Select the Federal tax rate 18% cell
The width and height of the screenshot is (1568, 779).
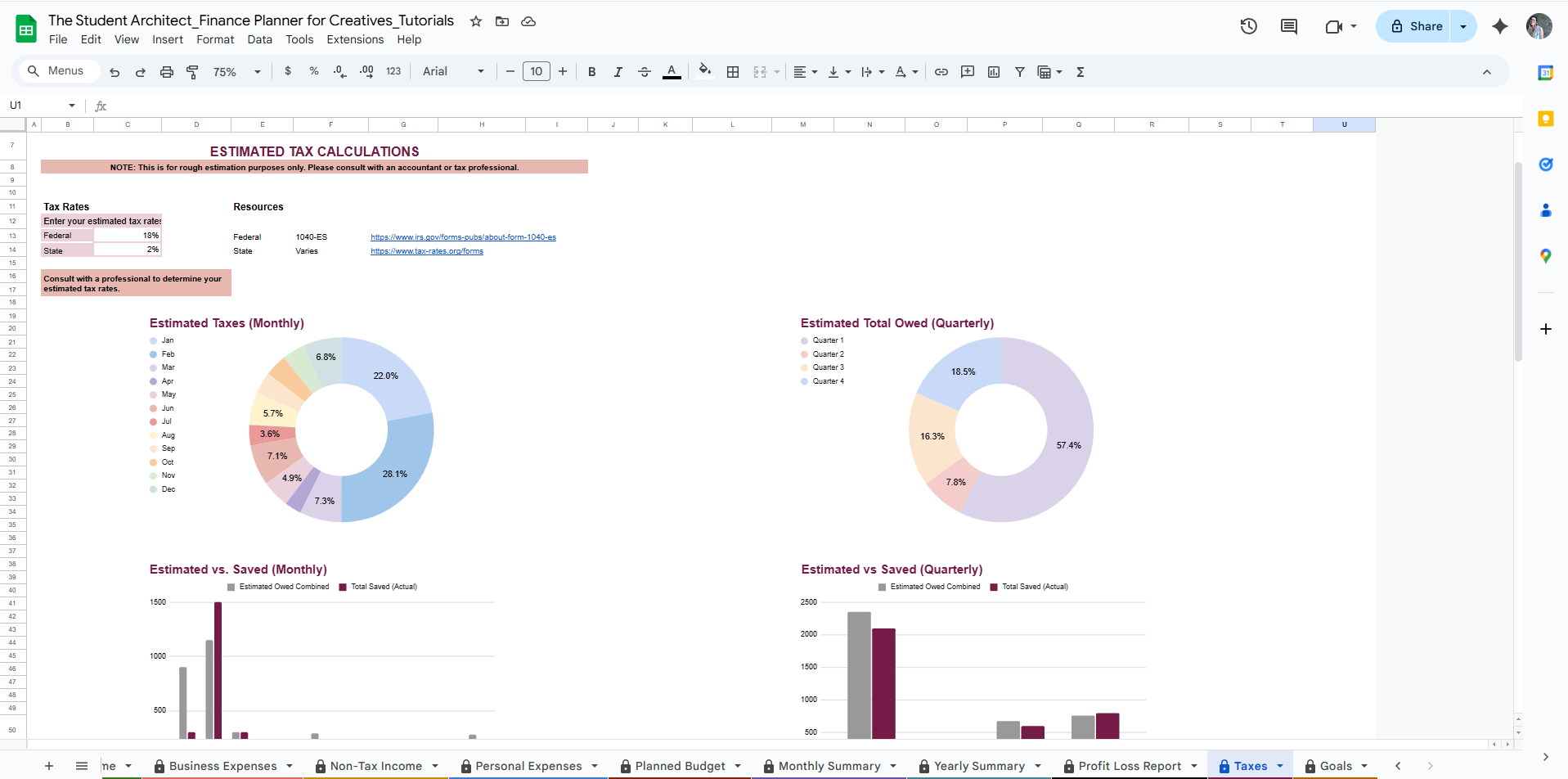128,236
